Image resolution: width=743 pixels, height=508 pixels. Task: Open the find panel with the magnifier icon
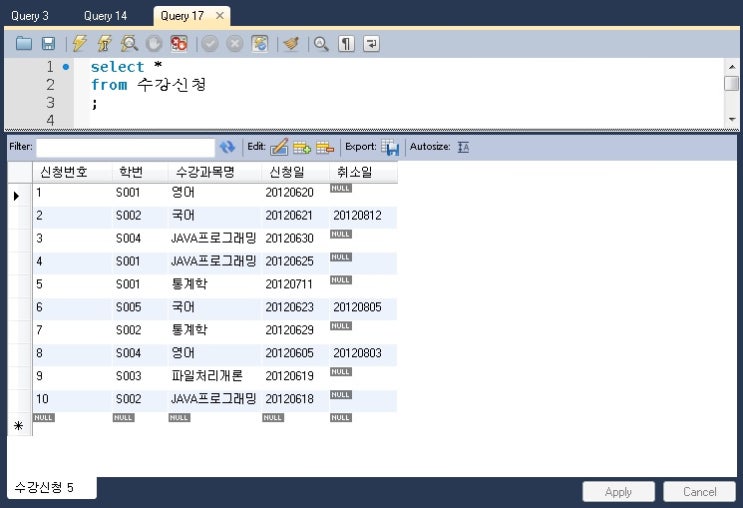[x=321, y=44]
